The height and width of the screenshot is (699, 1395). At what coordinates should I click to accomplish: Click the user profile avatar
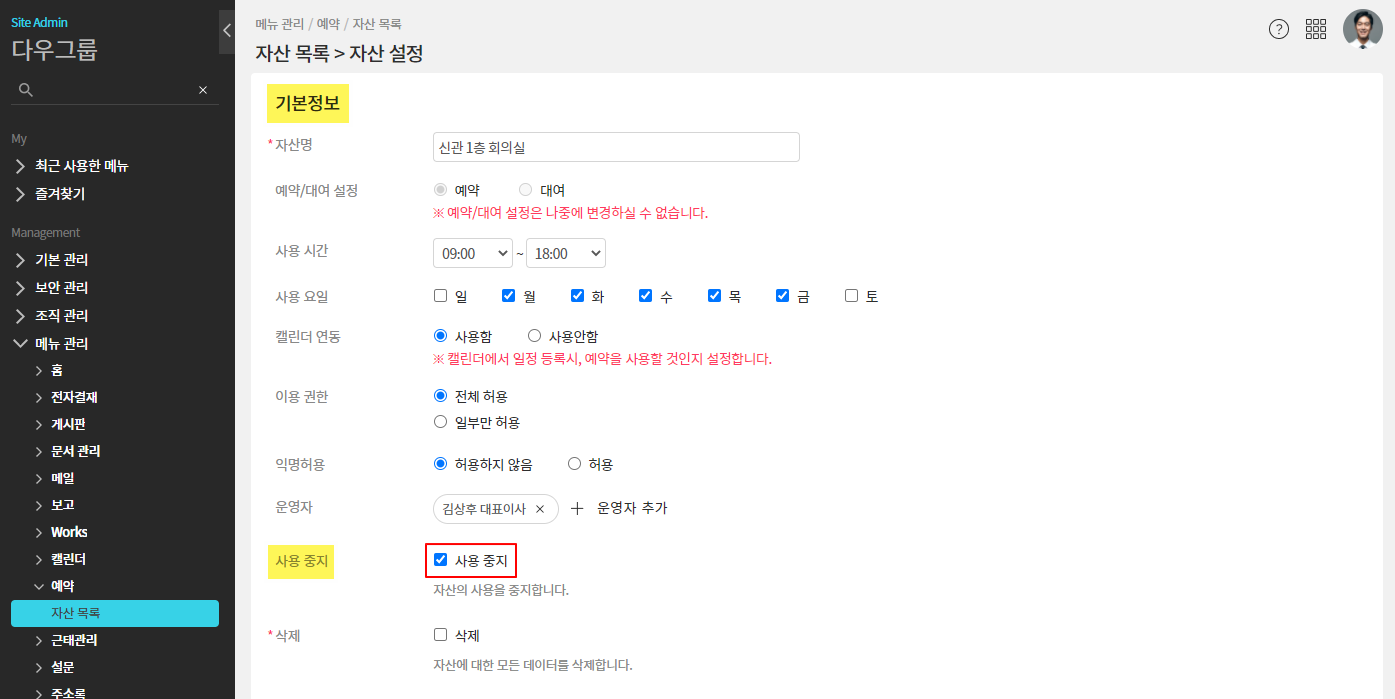point(1362,29)
